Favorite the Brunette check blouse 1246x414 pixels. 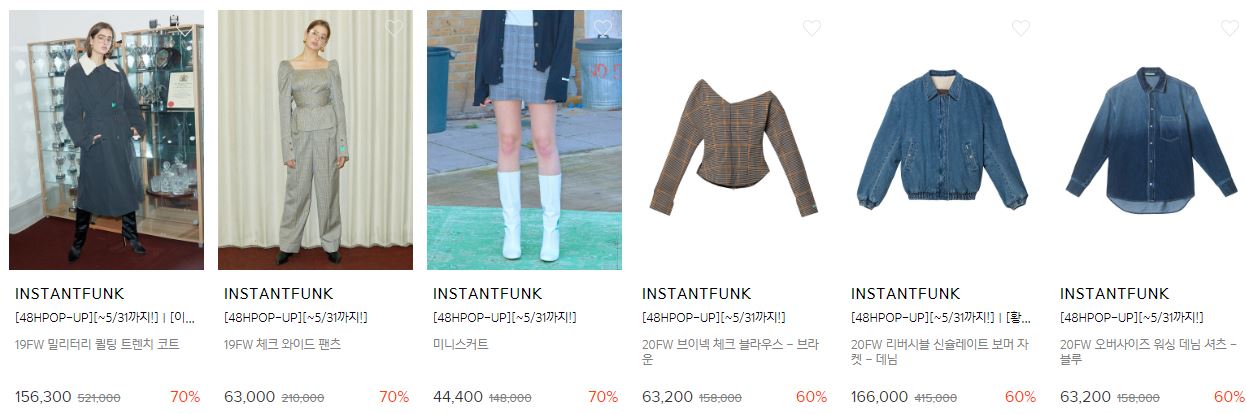click(x=812, y=28)
